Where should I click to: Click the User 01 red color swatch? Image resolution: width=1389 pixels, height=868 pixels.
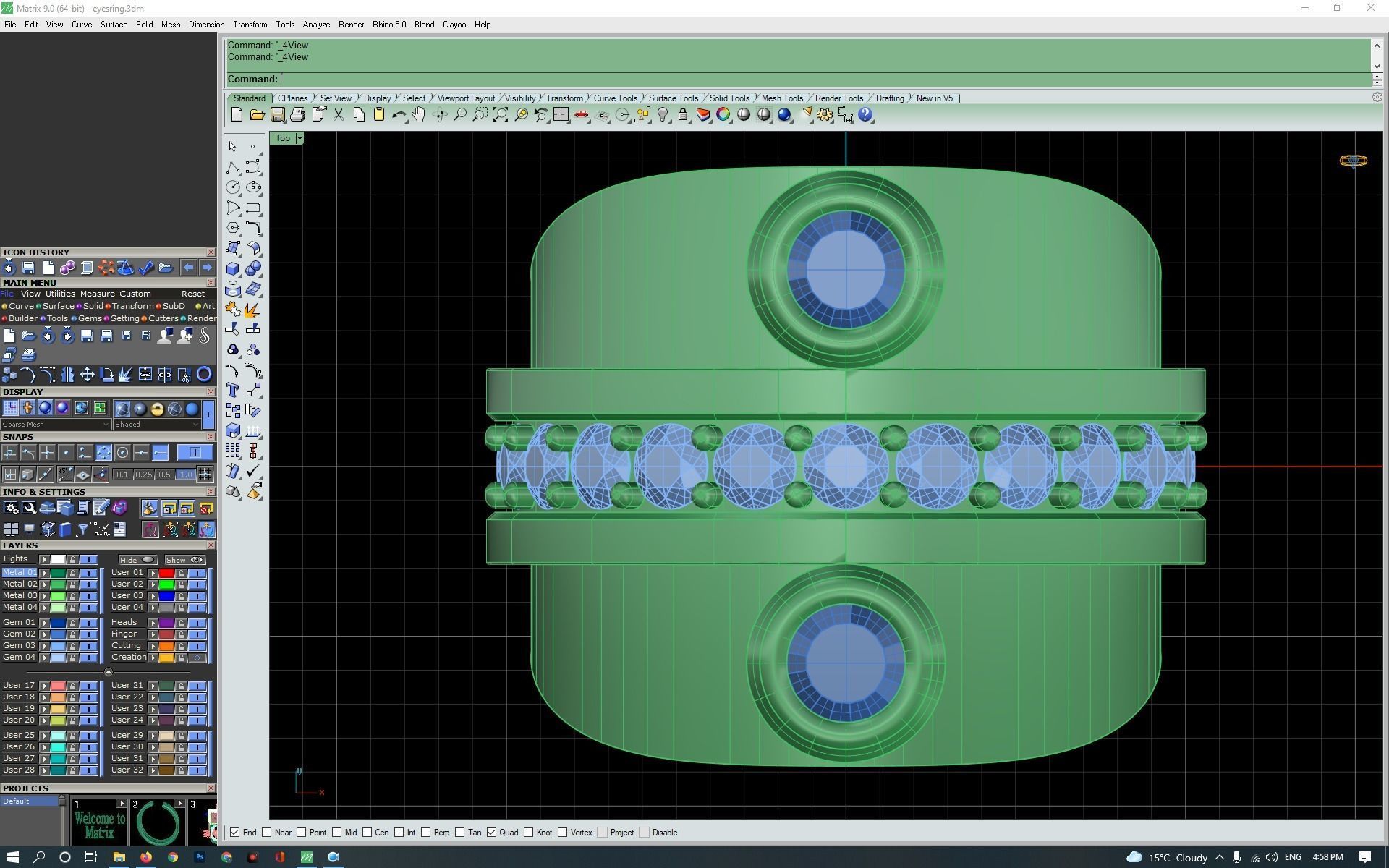click(167, 573)
